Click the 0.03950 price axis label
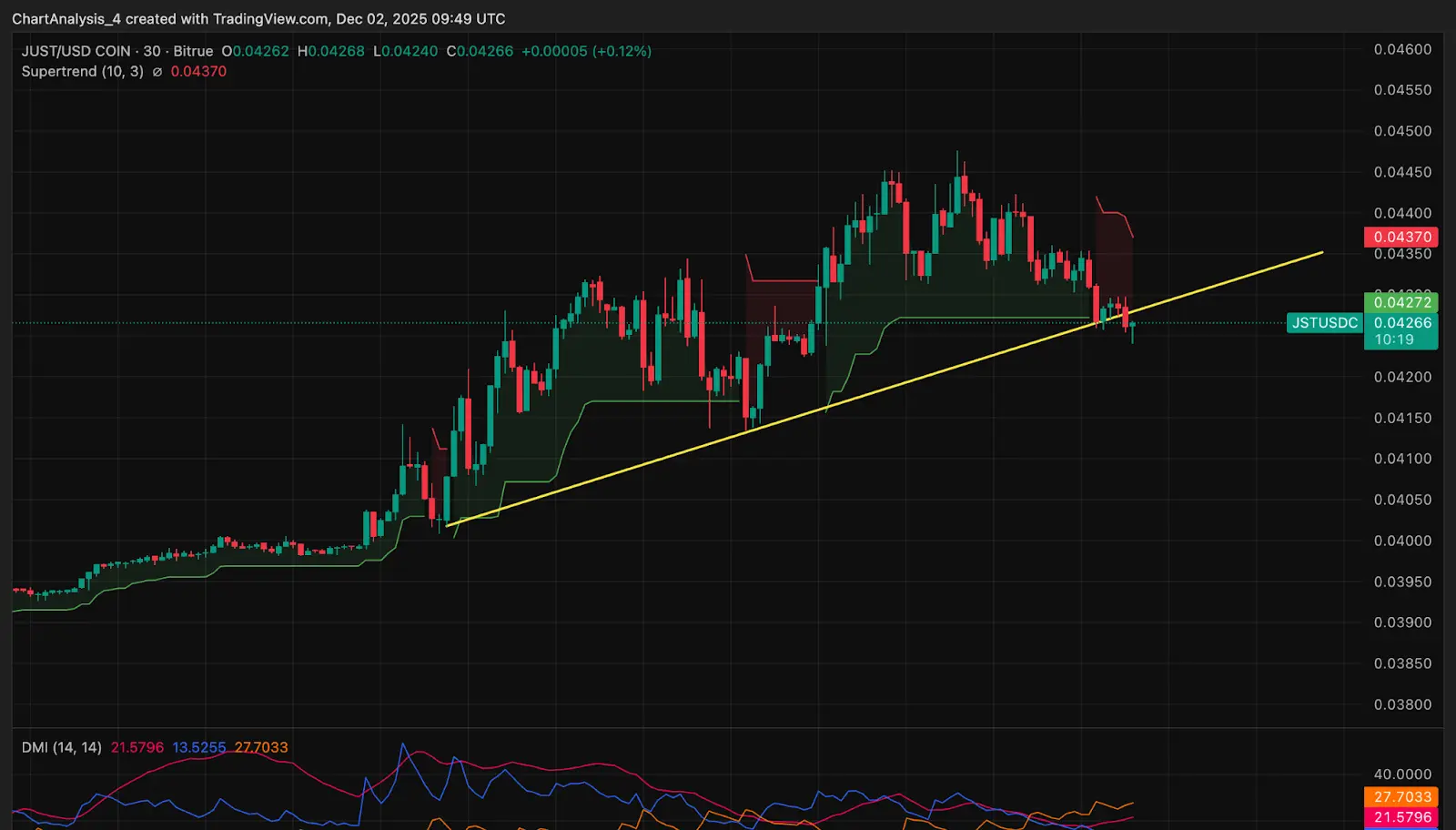 pyautogui.click(x=1402, y=582)
